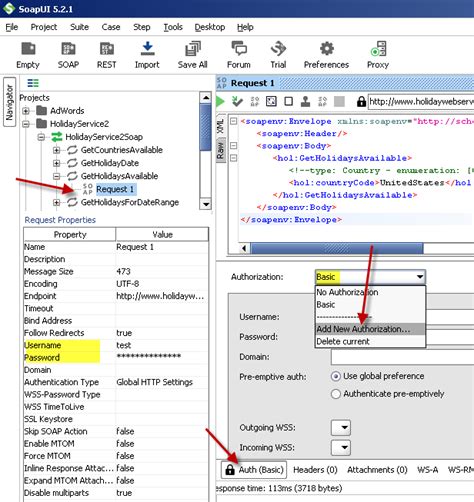Open Preferences via the gear icon
This screenshot has width=474, height=502.
[327, 49]
